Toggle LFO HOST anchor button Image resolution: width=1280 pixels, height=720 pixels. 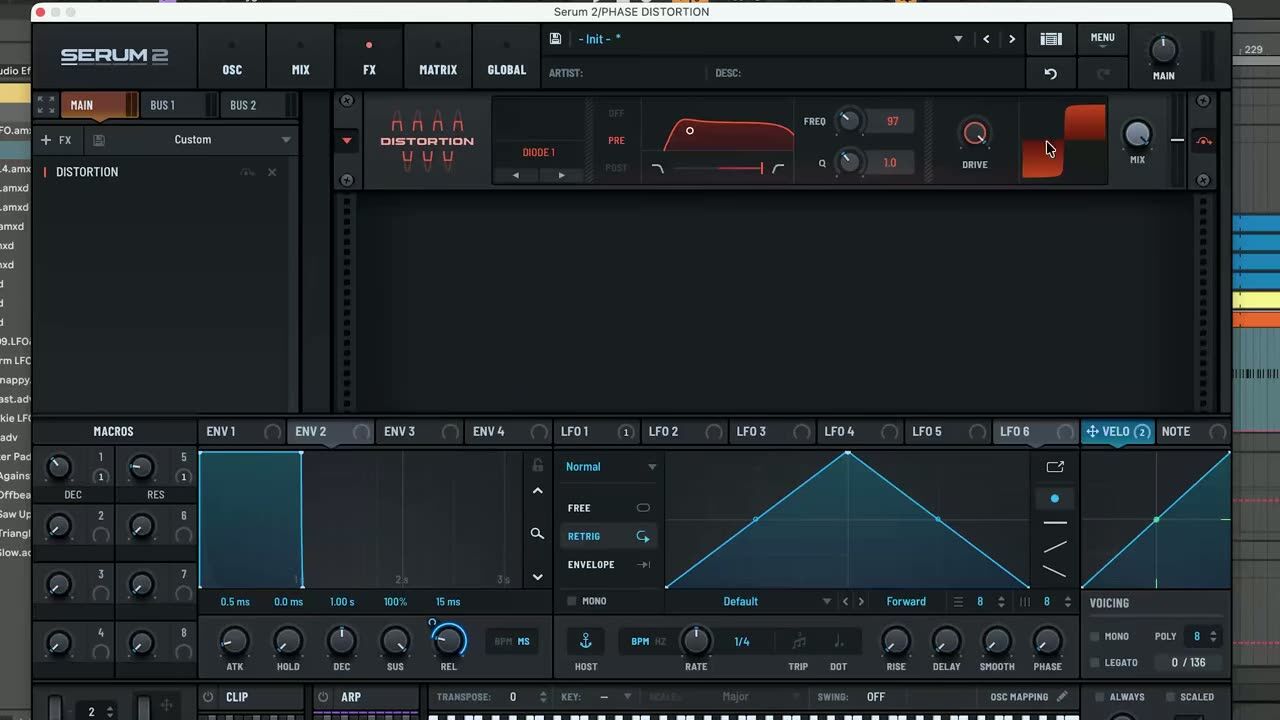coord(586,641)
